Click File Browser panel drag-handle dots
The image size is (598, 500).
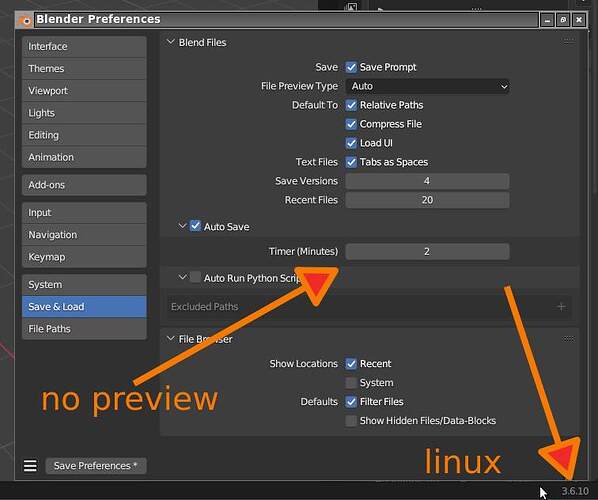point(568,339)
